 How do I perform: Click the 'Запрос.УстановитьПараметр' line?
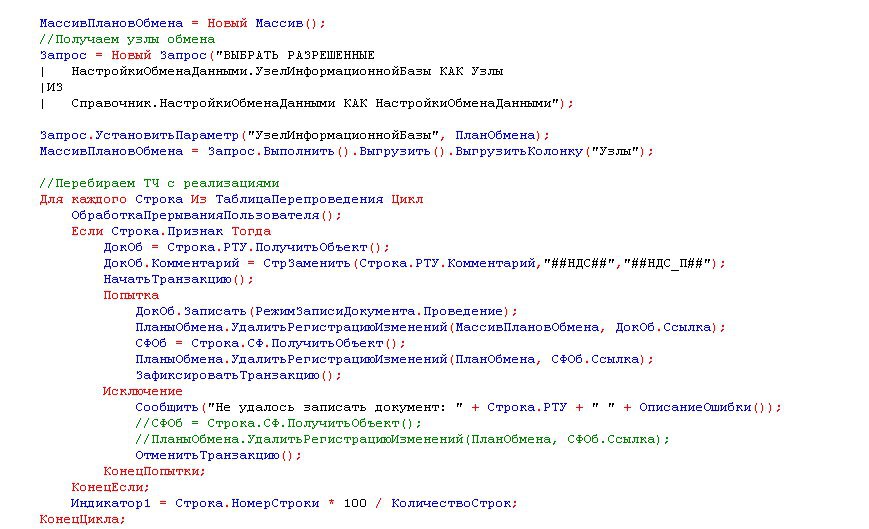pyautogui.click(x=294, y=135)
